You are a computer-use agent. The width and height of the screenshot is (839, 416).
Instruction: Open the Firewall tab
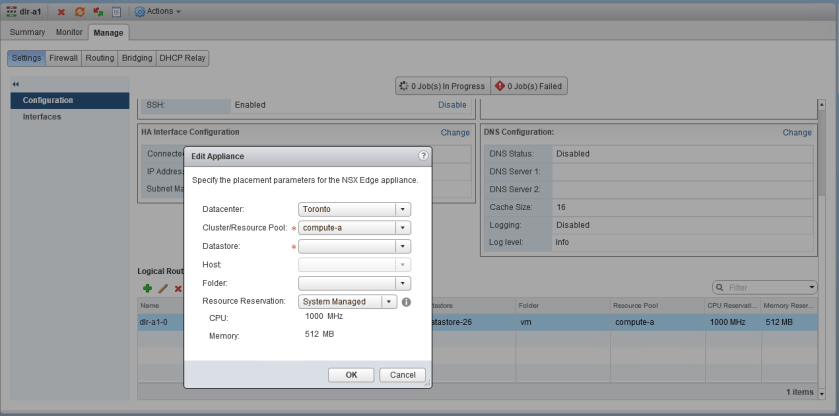64,58
